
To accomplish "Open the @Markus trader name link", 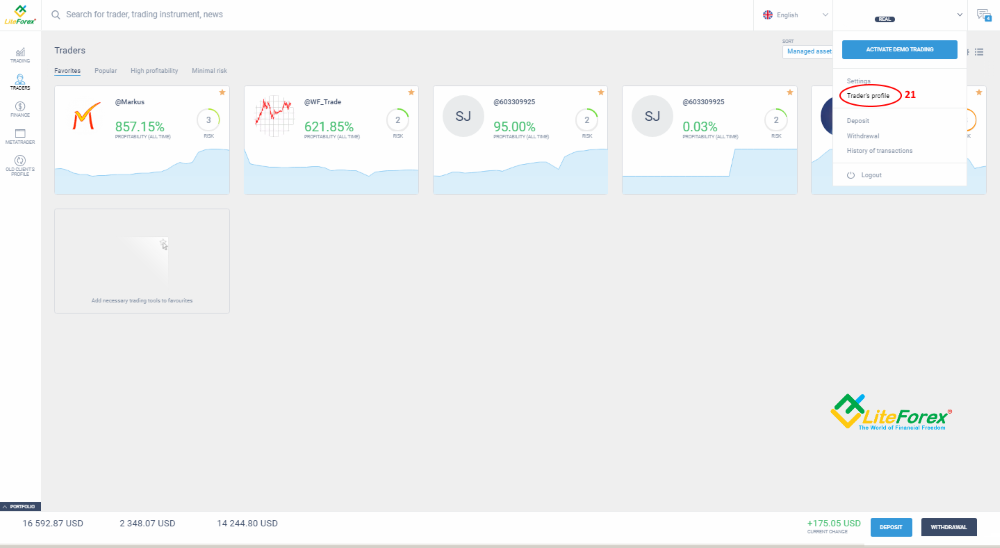I will pyautogui.click(x=129, y=102).
